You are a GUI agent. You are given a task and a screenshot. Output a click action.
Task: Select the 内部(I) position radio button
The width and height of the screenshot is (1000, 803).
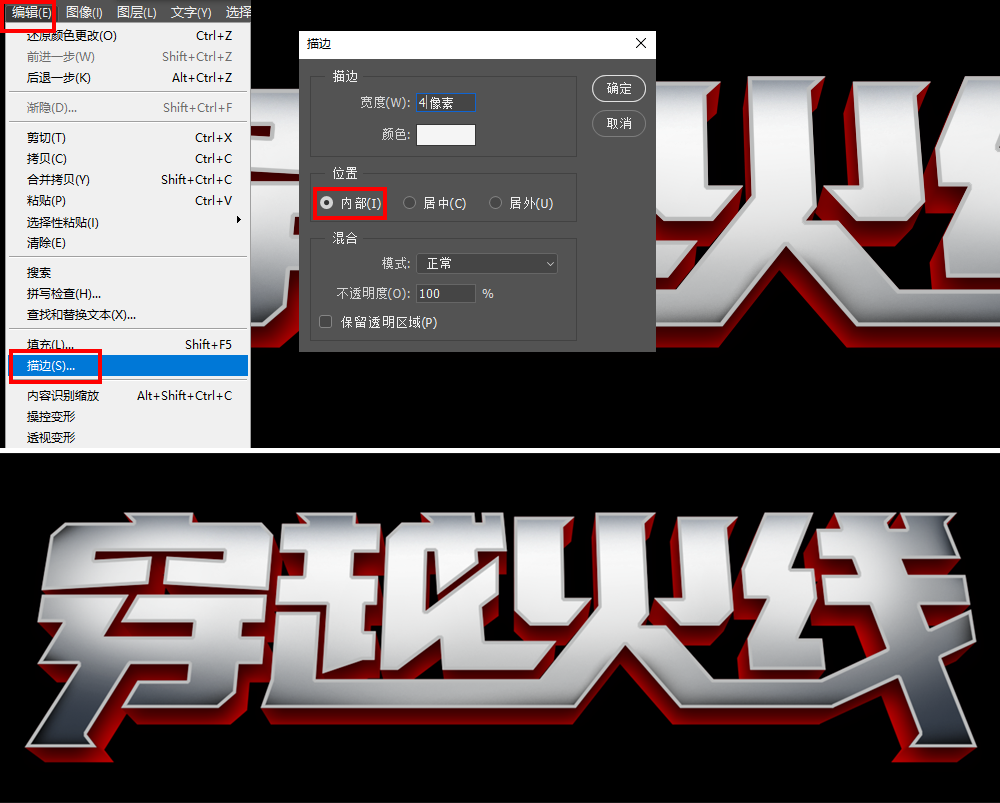click(x=327, y=203)
